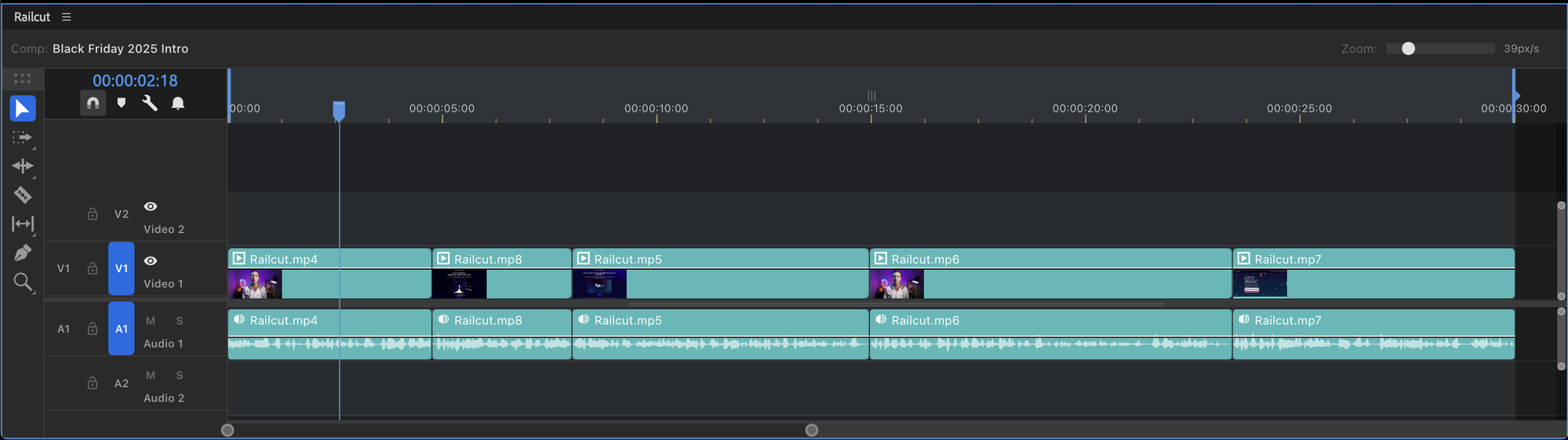Mute the Audio 1 track
This screenshot has height=440, width=1568.
(151, 321)
